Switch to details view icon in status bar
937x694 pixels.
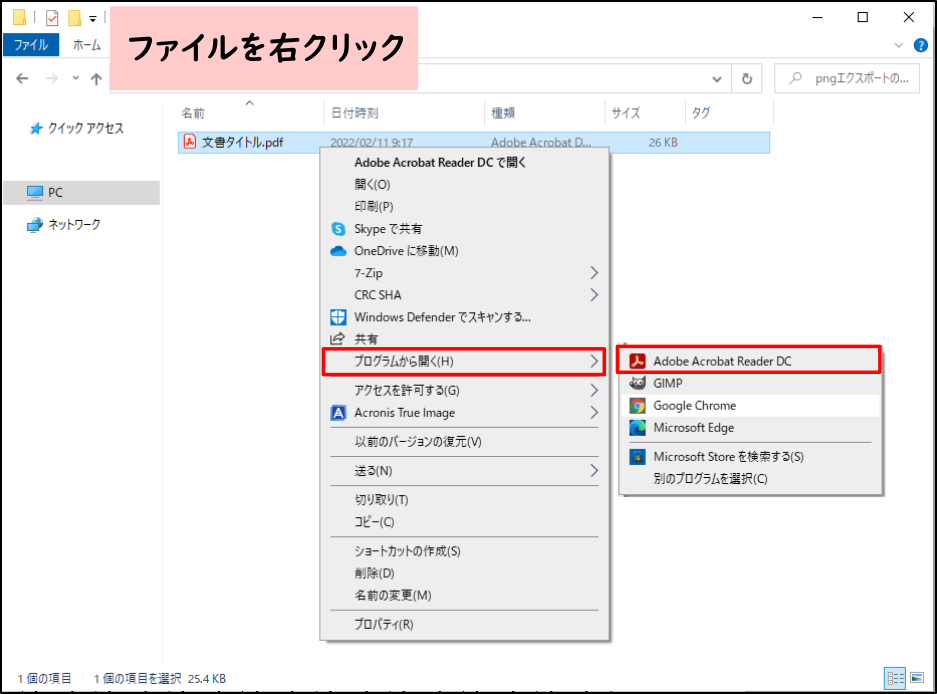(x=895, y=678)
